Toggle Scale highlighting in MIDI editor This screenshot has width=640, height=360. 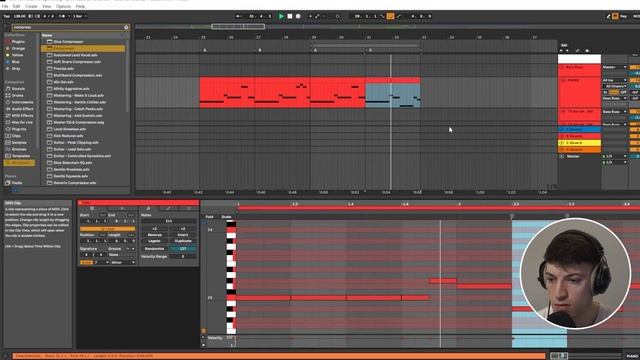(226, 217)
